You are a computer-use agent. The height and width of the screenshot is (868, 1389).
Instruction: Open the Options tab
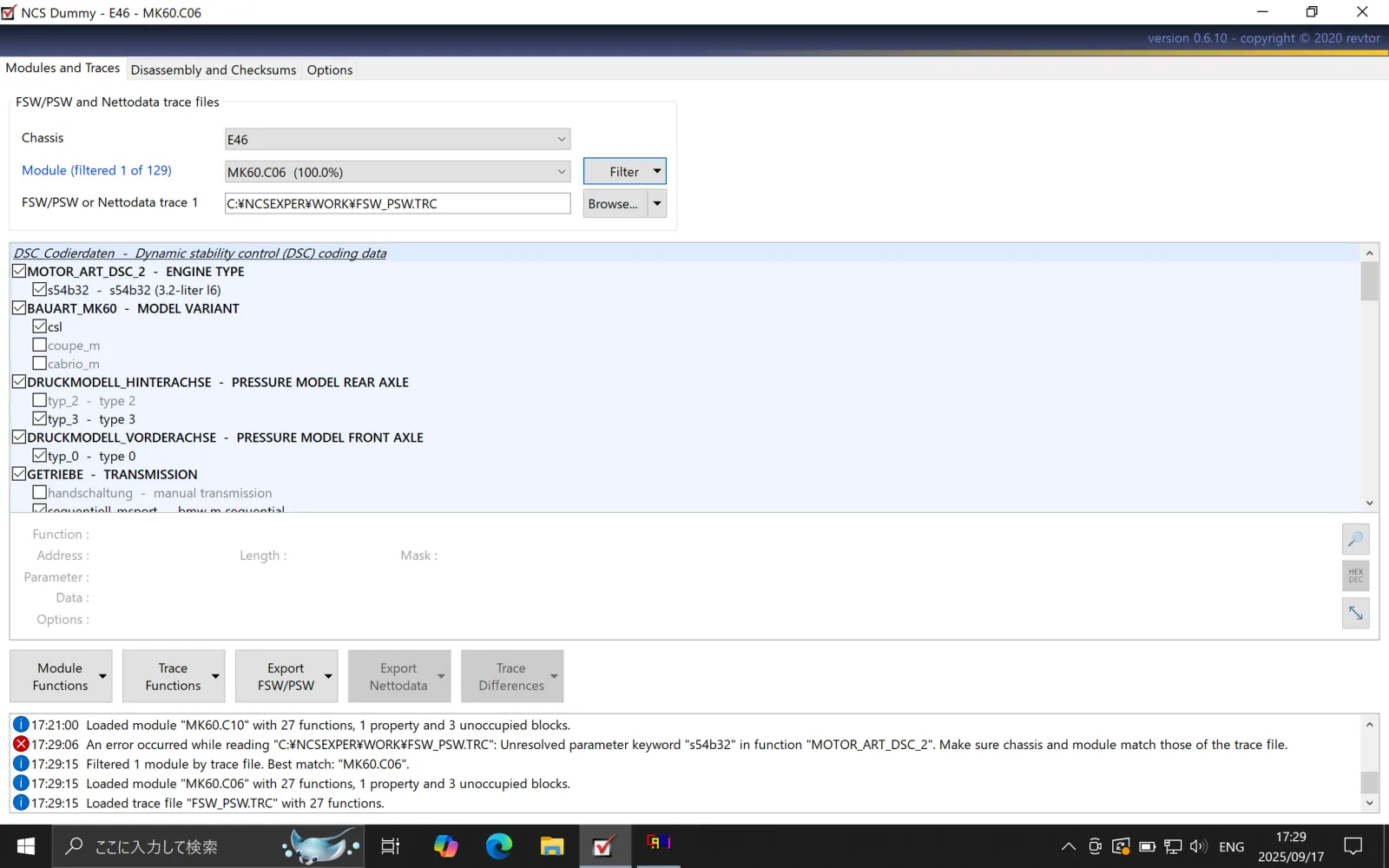330,70
